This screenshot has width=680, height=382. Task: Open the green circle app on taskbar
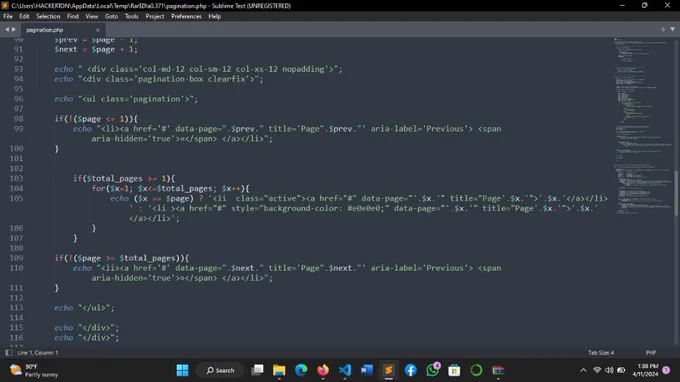(476, 370)
